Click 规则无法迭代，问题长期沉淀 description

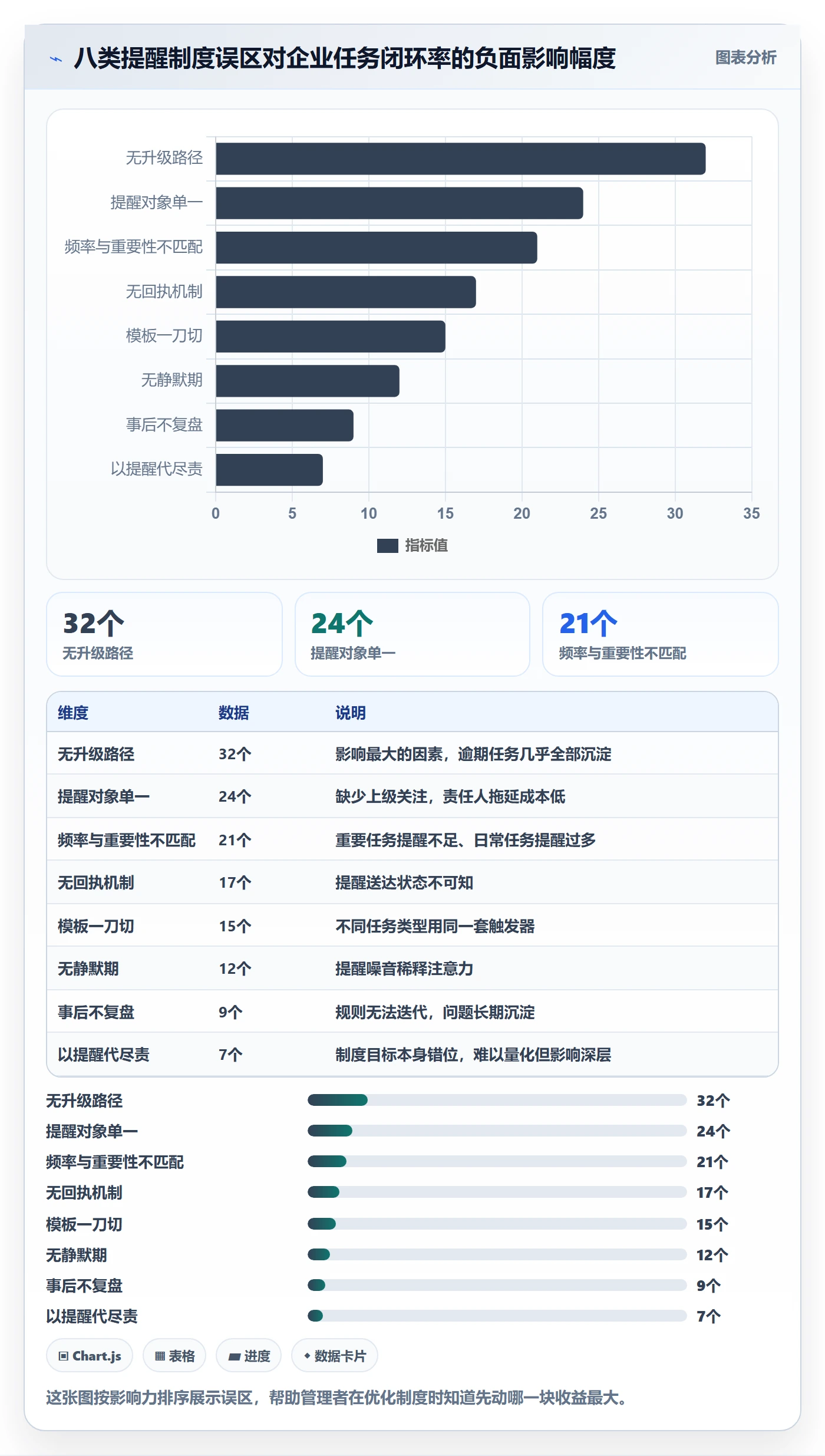click(435, 1012)
